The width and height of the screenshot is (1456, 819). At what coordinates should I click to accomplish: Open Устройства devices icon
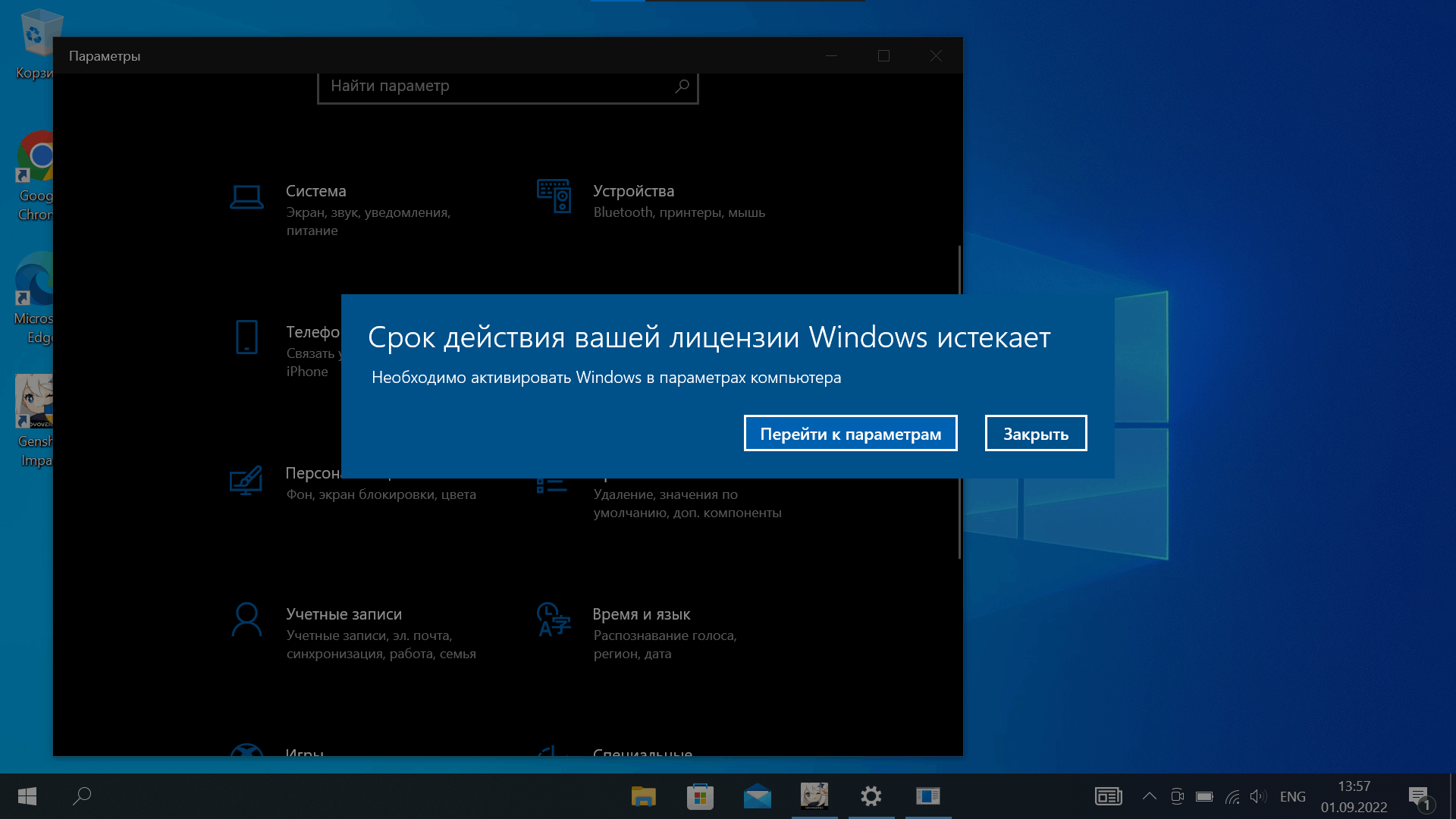coord(554,196)
